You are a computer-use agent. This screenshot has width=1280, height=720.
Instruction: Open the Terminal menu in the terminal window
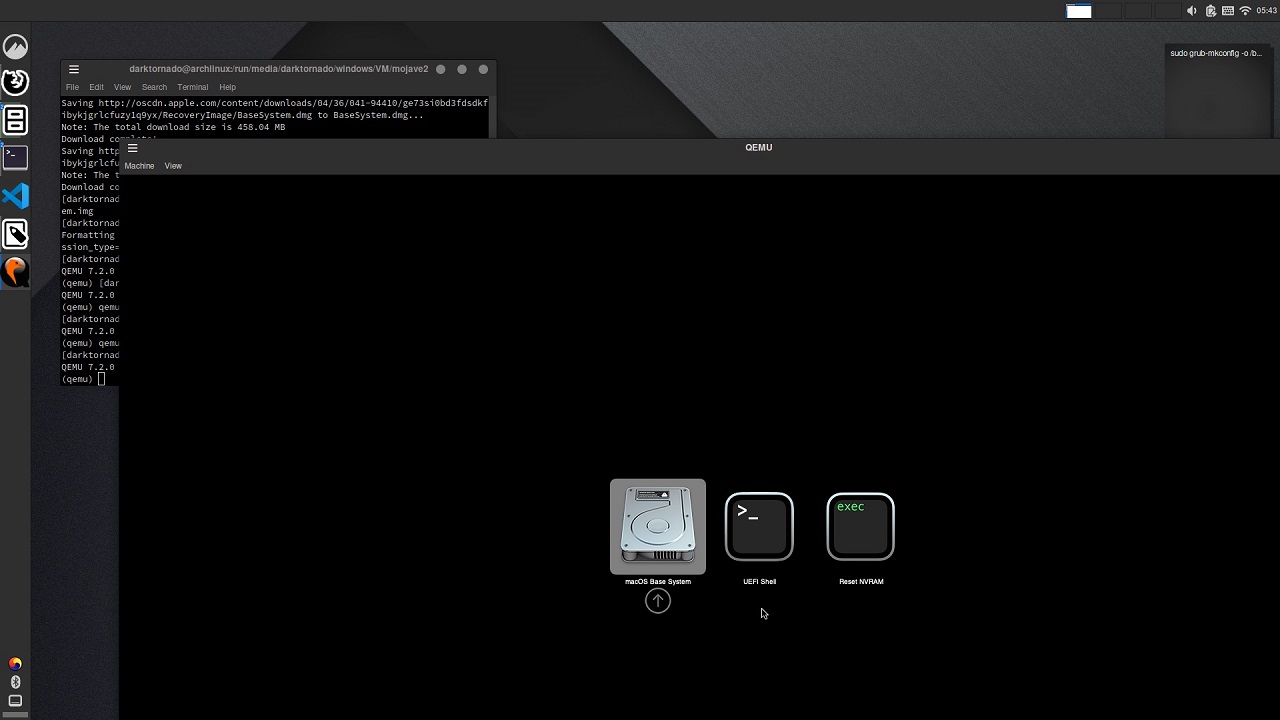click(192, 87)
